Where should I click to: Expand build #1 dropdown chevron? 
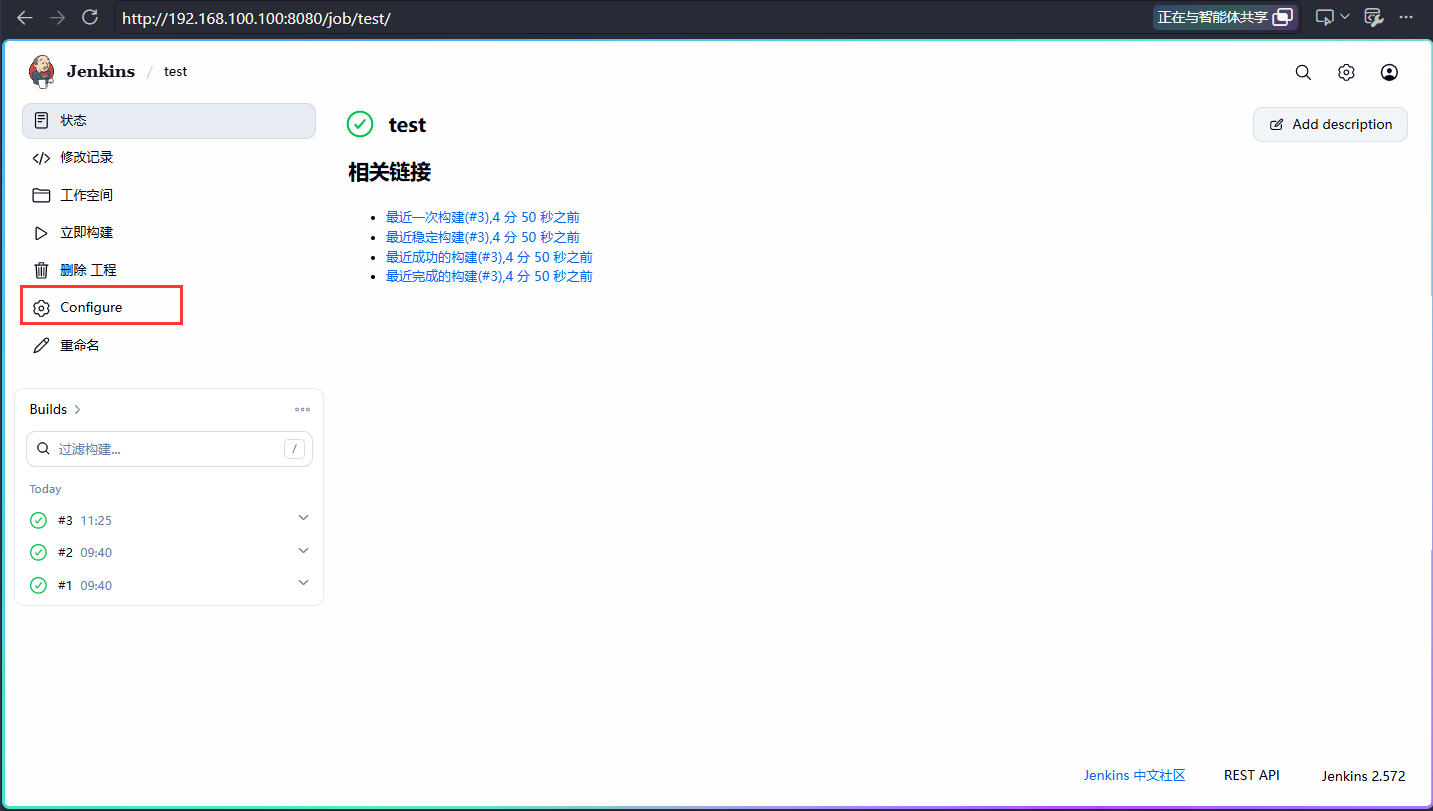pyautogui.click(x=304, y=583)
